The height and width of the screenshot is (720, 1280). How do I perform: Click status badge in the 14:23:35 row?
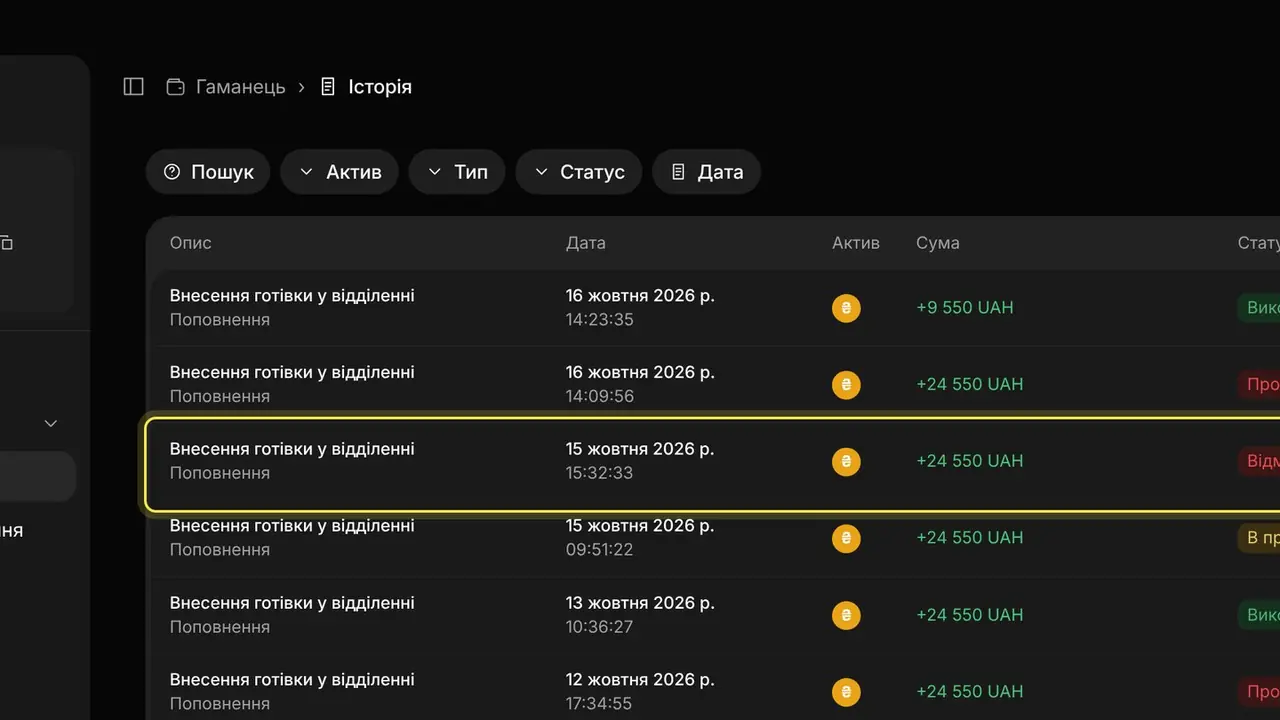(1259, 308)
